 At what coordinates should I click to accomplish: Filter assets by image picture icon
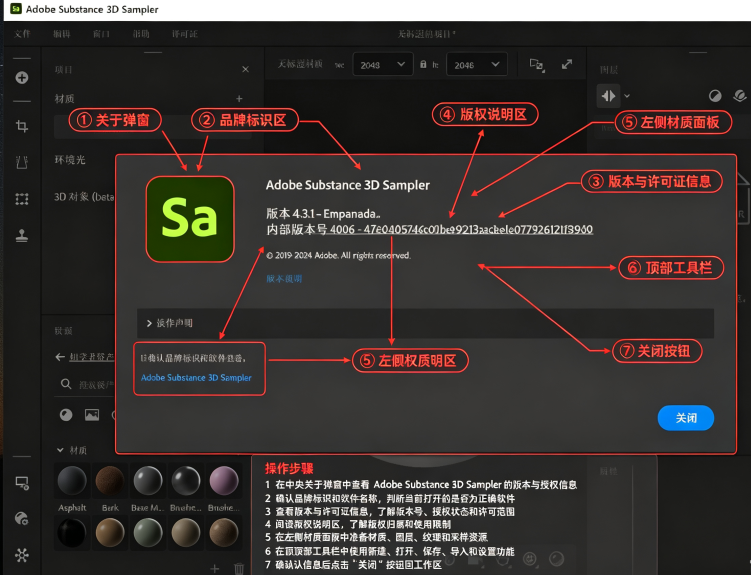click(92, 415)
